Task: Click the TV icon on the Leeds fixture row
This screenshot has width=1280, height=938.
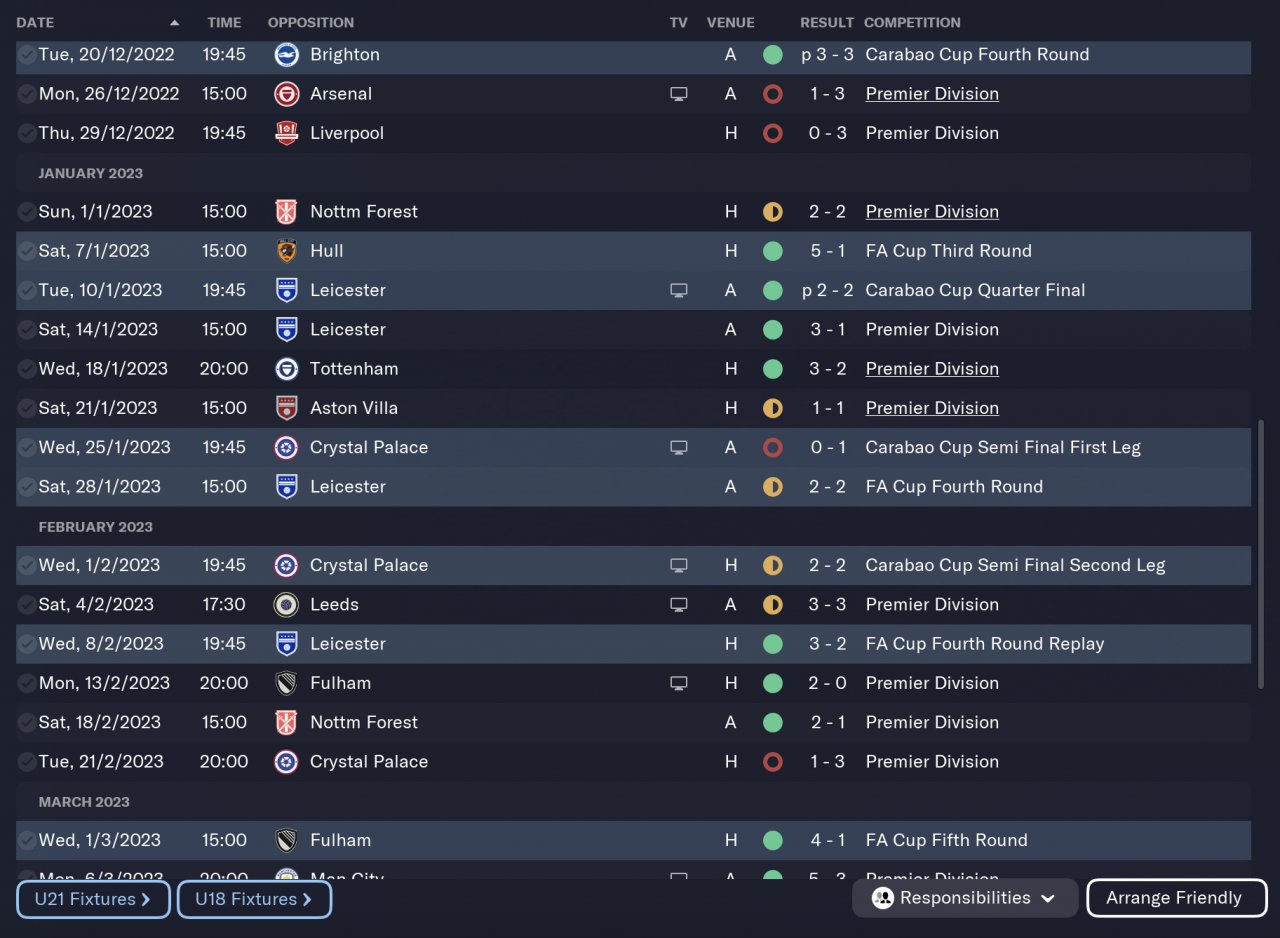Action: pyautogui.click(x=679, y=605)
